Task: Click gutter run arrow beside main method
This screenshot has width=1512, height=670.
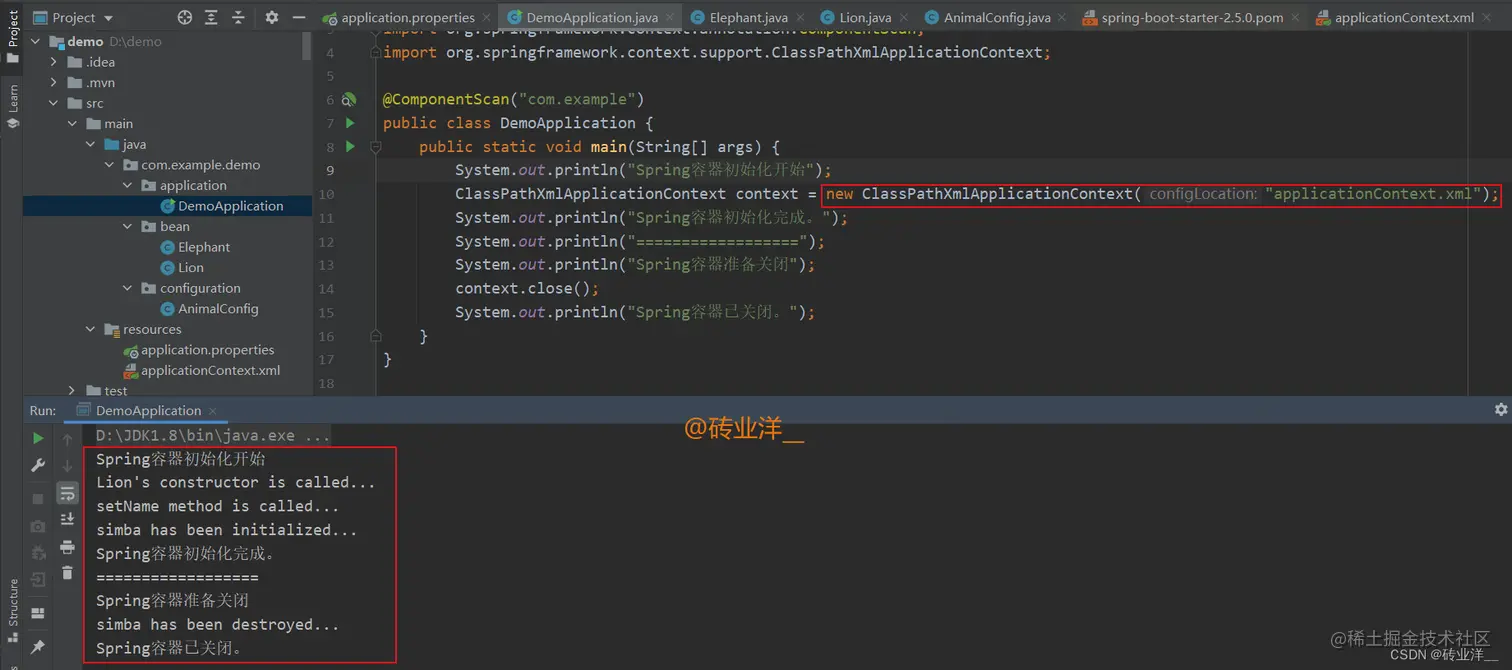Action: tap(350, 147)
